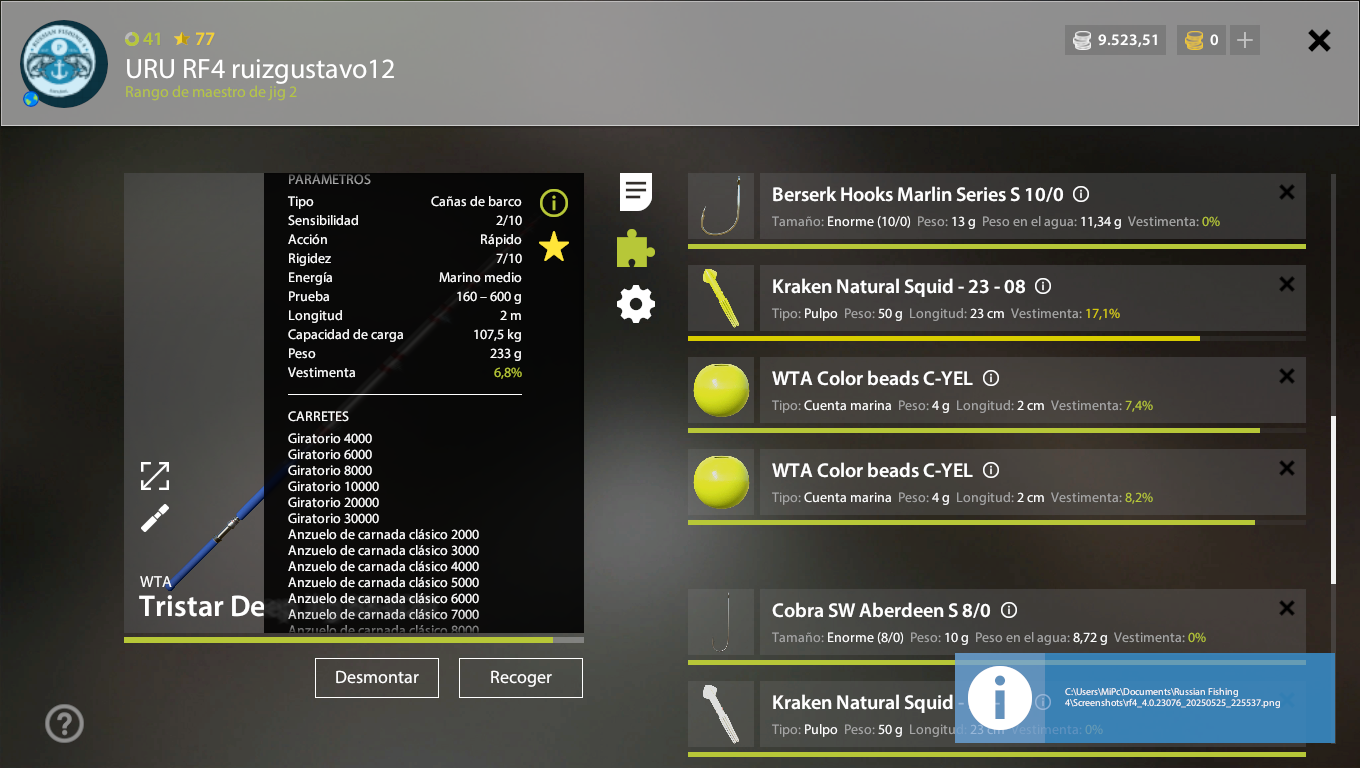
Task: Remove the first WTA Color beads (7,4%)
Action: 1287,376
